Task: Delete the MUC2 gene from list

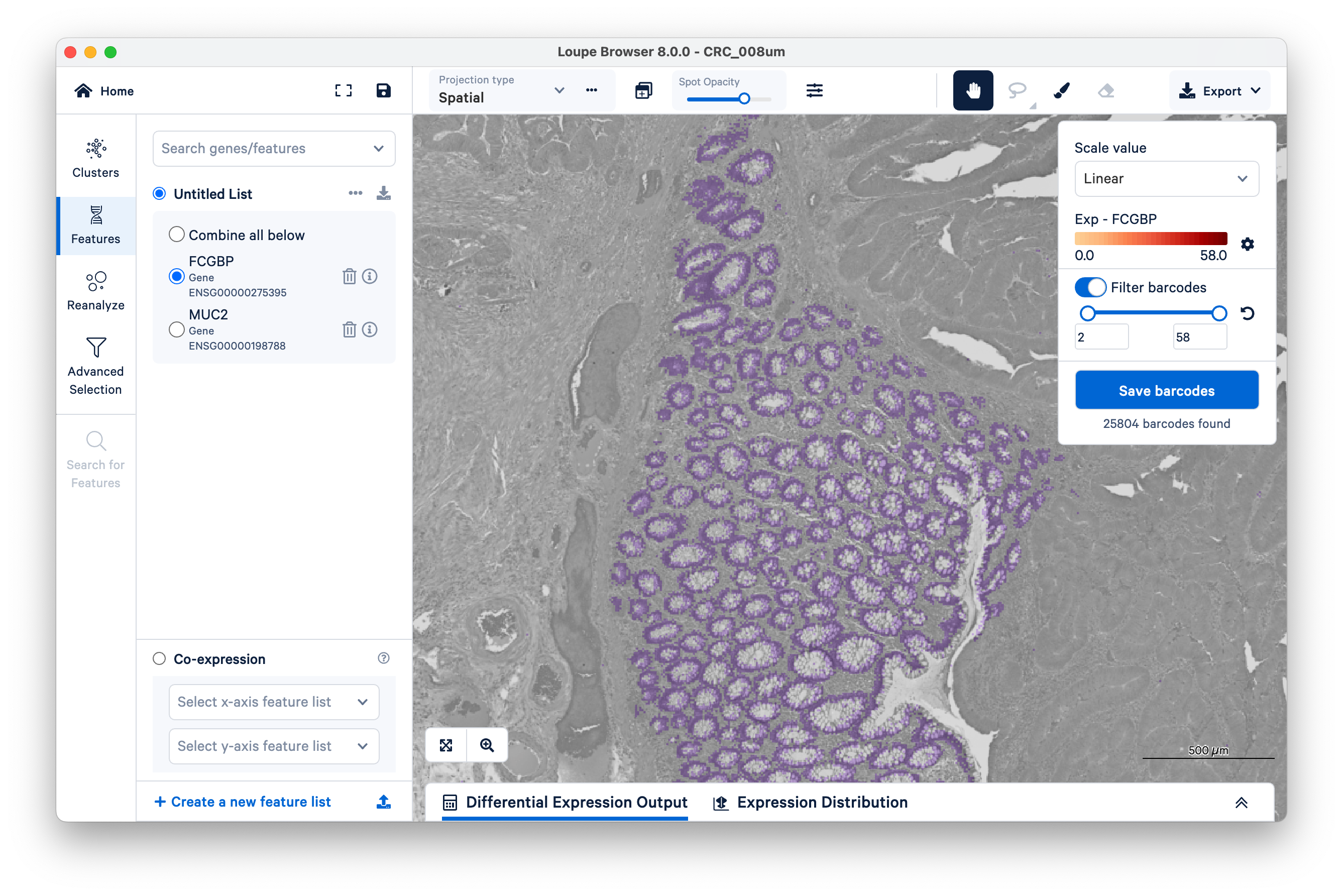Action: (x=349, y=329)
